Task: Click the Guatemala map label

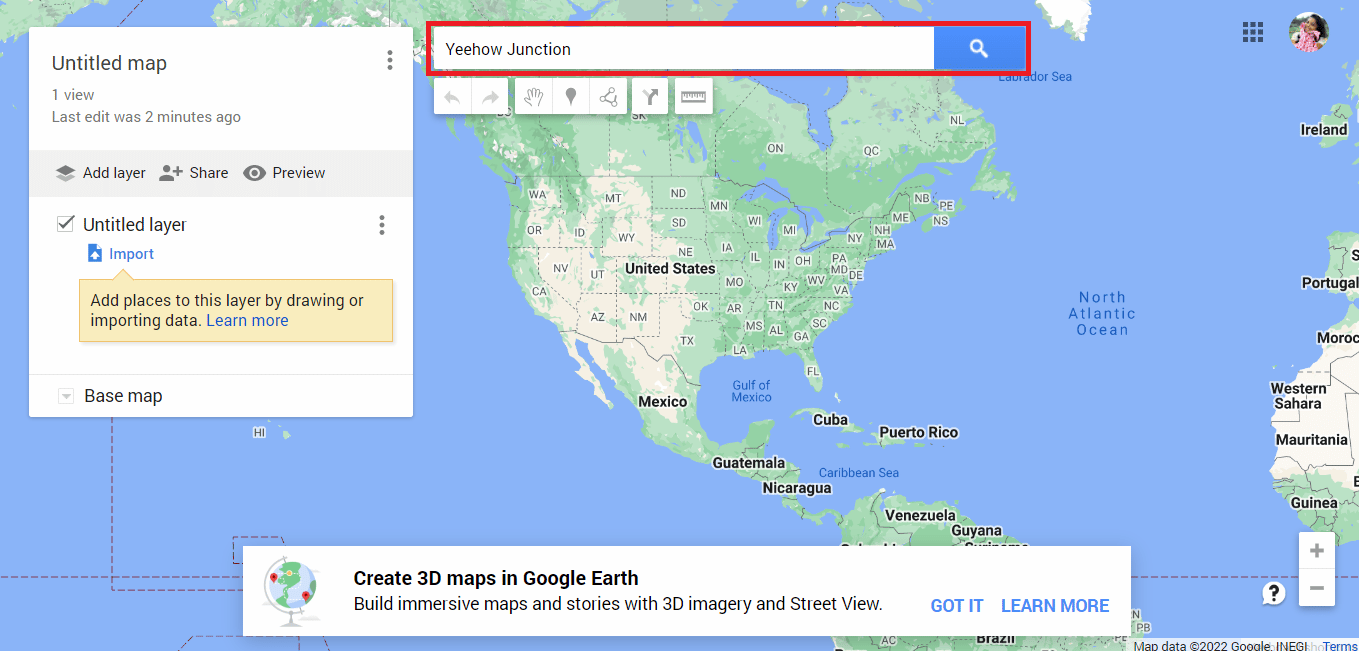Action: [748, 464]
